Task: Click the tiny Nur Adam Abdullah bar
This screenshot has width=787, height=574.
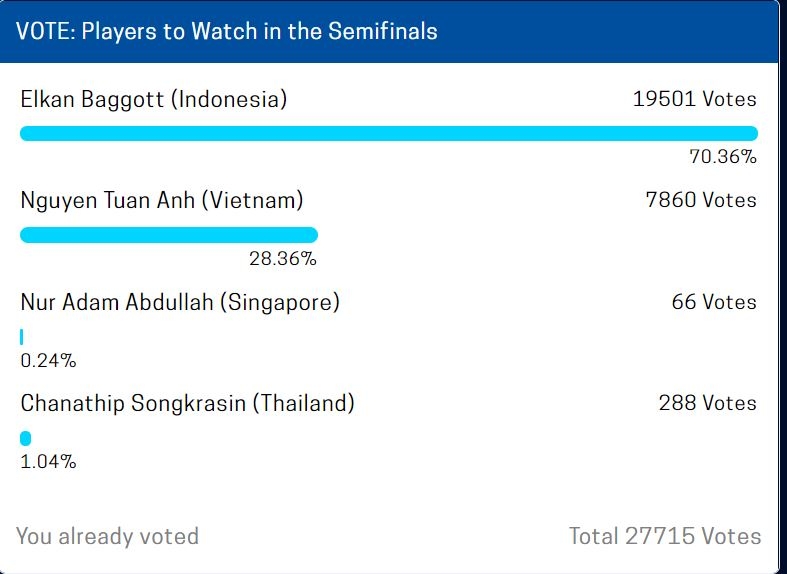Action: click(x=22, y=337)
